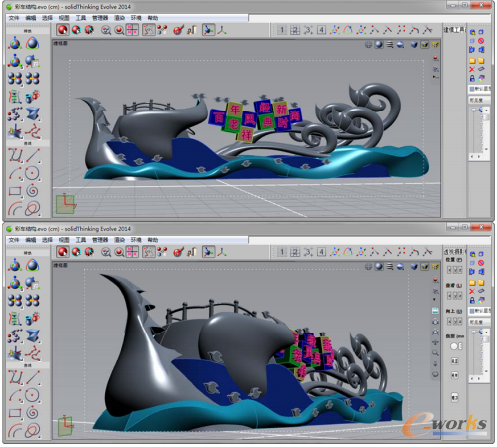Select the red points path tool in bottom window palette
This screenshot has height=447, width=497.
[x=33, y=354]
